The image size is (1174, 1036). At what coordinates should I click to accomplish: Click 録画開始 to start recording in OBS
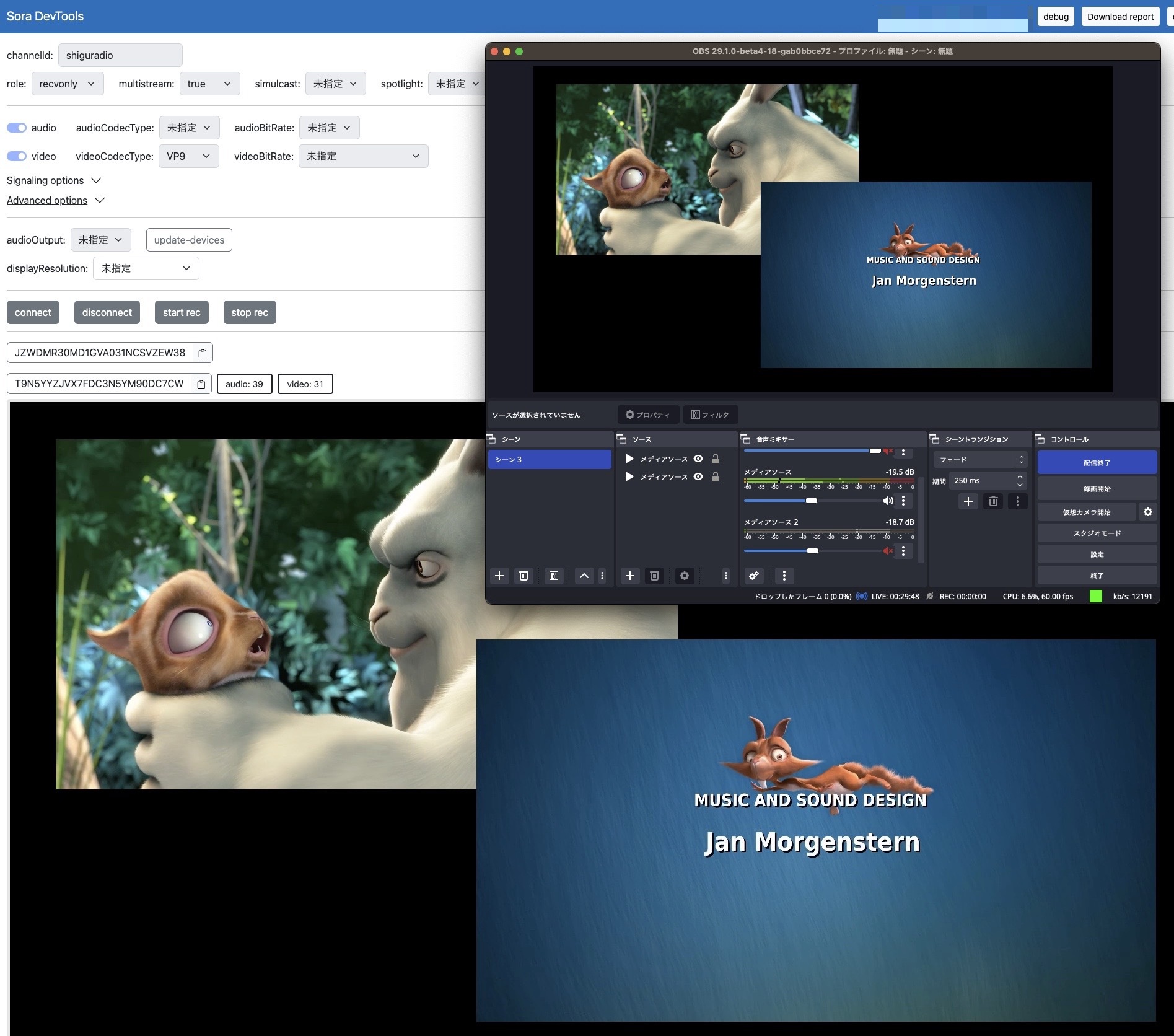click(x=1097, y=489)
